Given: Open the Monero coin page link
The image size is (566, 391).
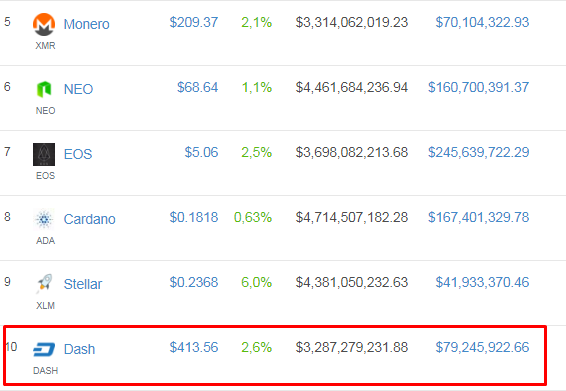Looking at the screenshot, I should (87, 24).
